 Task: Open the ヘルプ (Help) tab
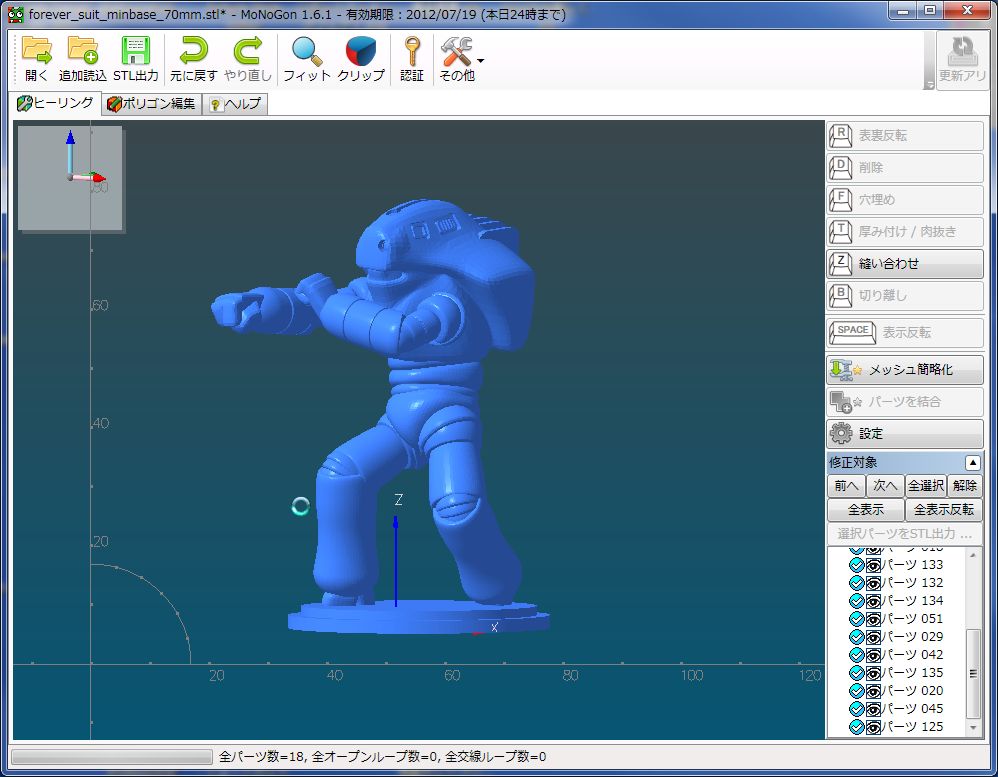[235, 104]
